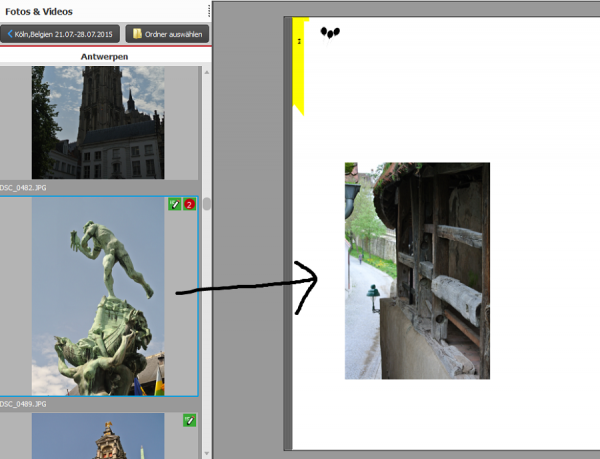Click the balloons clipart on page
The image size is (600, 459).
(330, 34)
